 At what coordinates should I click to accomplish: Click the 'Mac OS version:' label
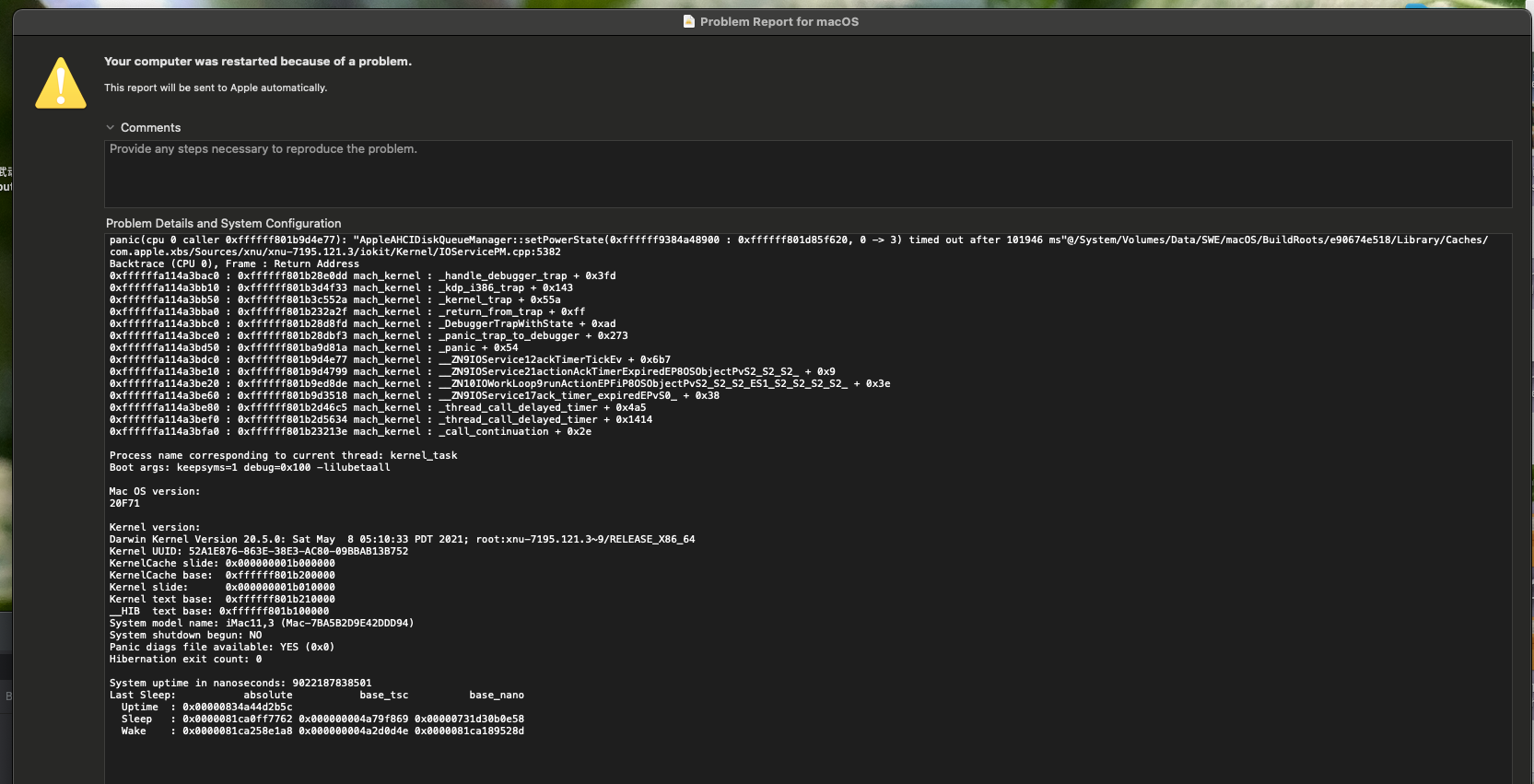(155, 491)
